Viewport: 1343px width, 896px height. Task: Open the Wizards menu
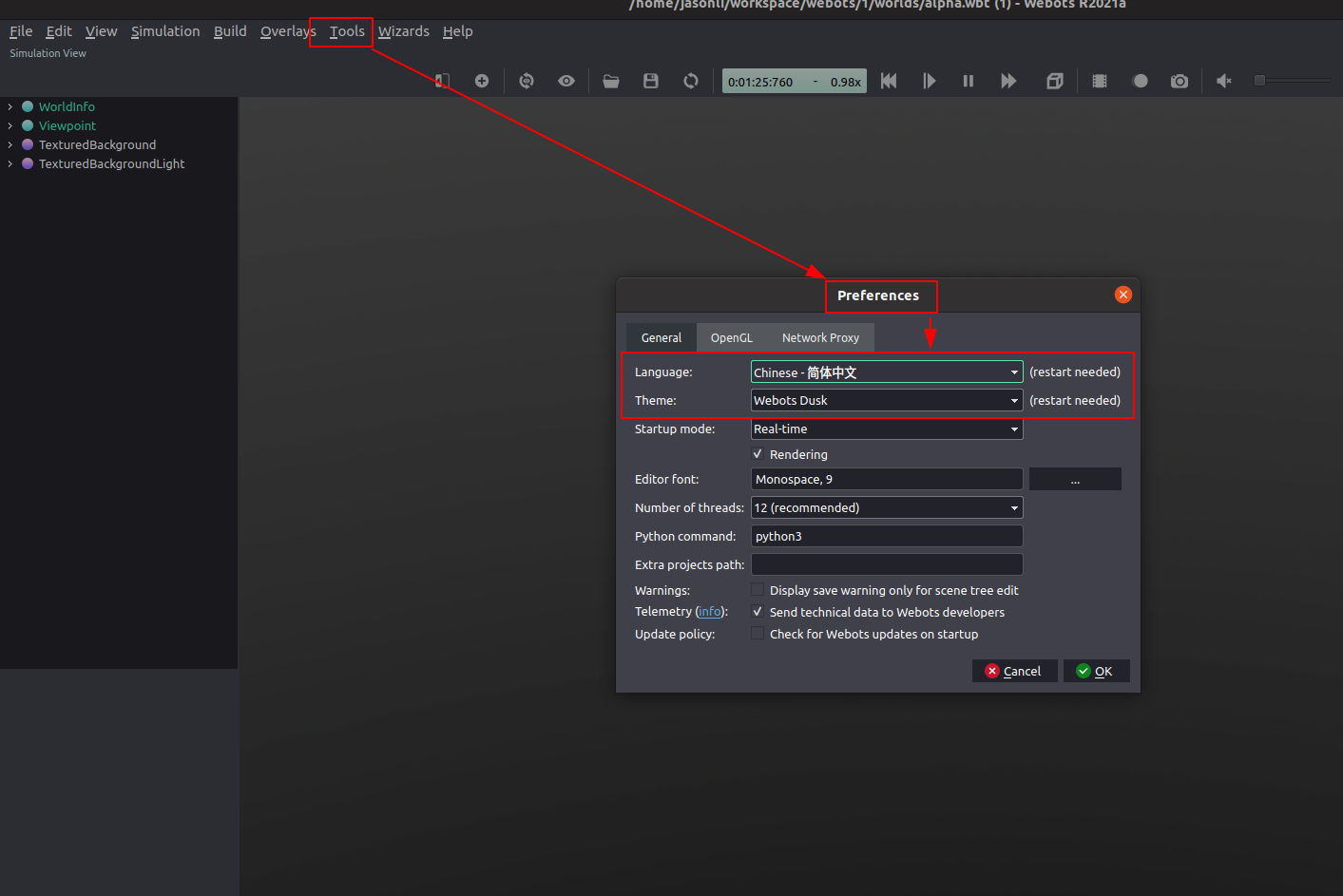click(404, 31)
